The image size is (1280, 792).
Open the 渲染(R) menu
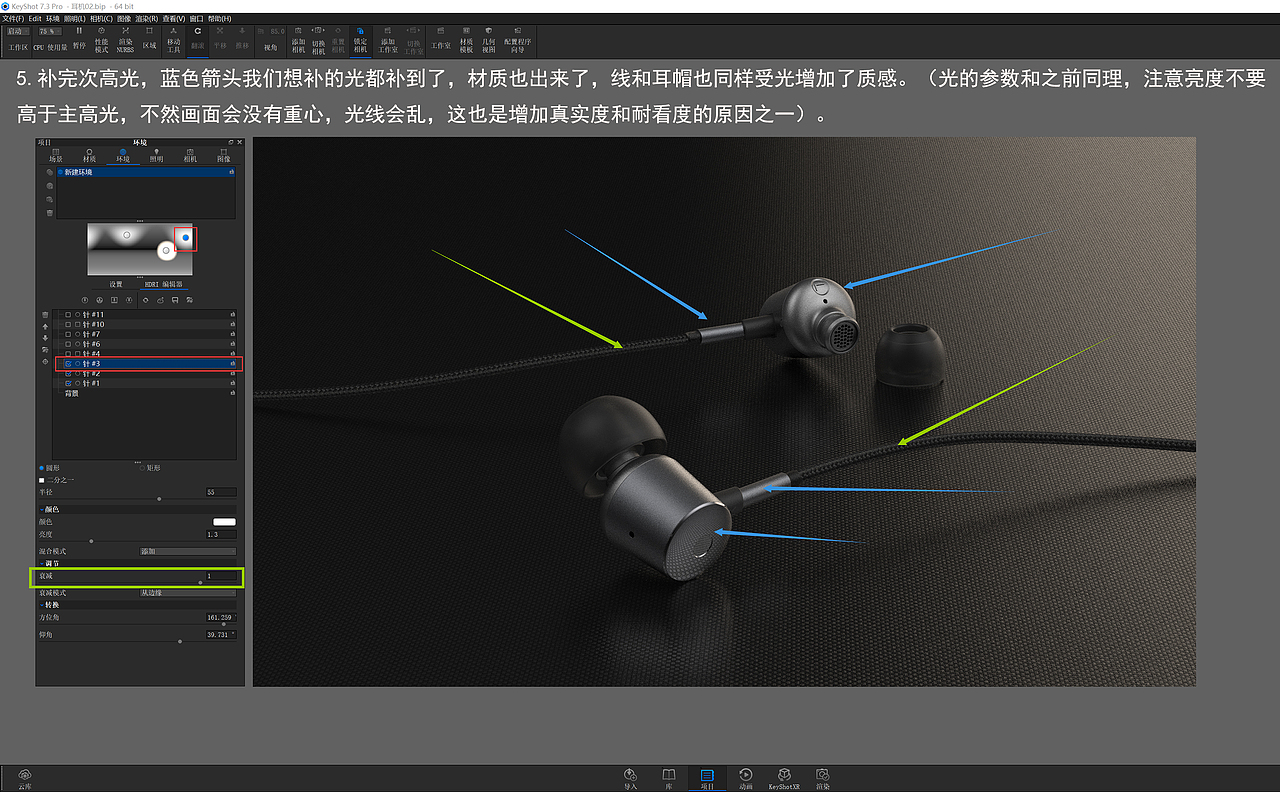pyautogui.click(x=147, y=19)
